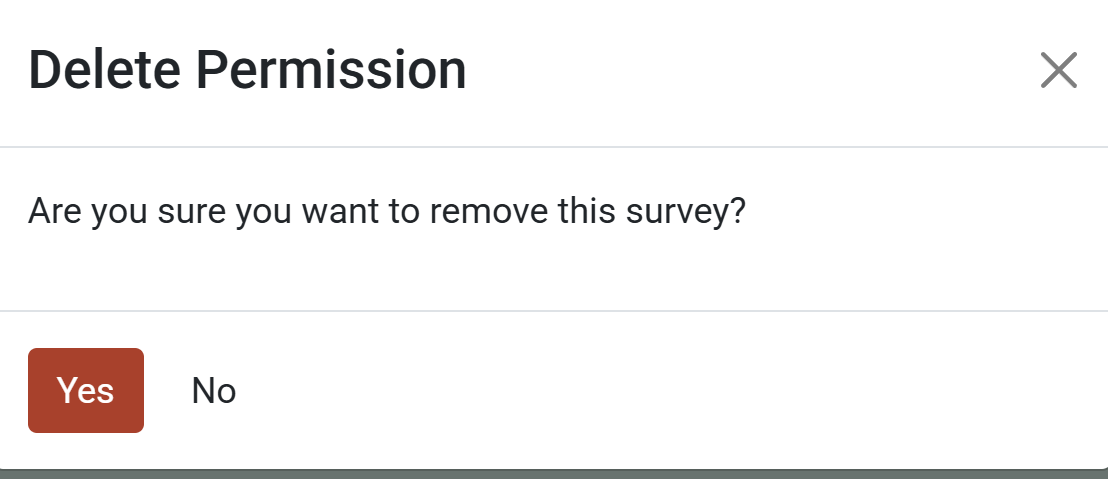Image resolution: width=1108 pixels, height=479 pixels.
Task: Click the word "Permission" in the heading
Action: click(331, 71)
